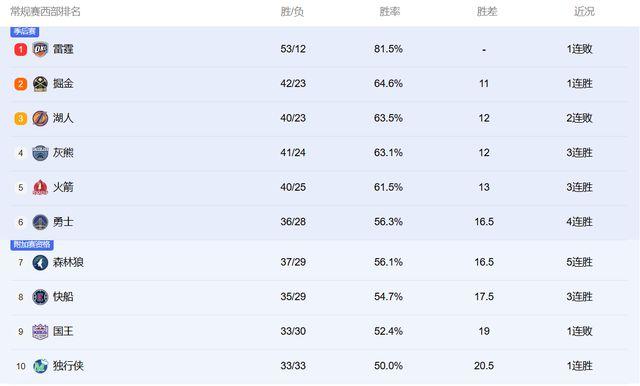The image size is (640, 386).
Task: Click the Clippers team logo
Action: point(40,297)
